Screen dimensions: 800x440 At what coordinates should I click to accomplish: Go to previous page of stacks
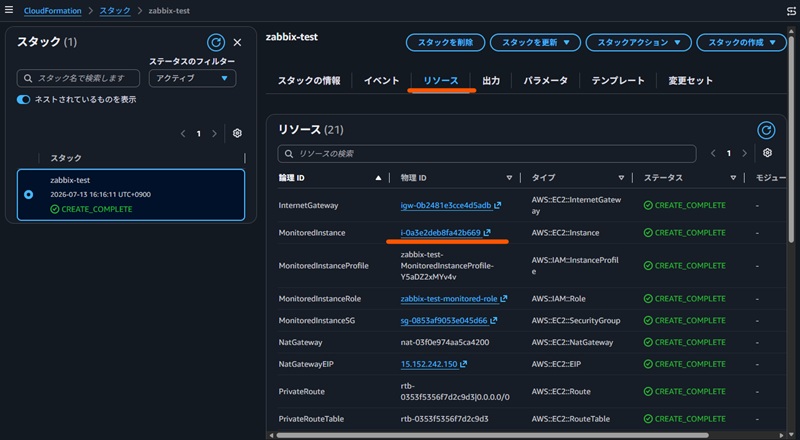183,134
